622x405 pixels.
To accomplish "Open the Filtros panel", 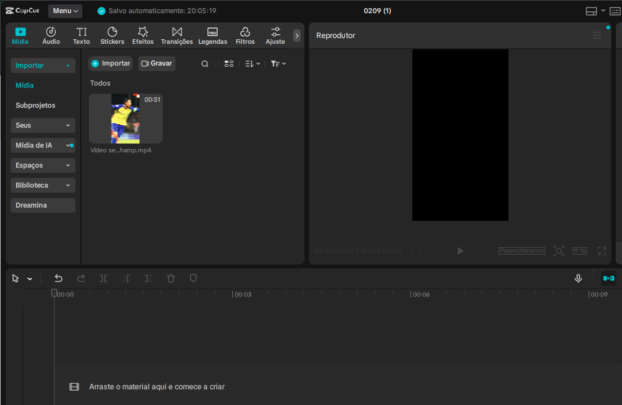I will (x=244, y=36).
